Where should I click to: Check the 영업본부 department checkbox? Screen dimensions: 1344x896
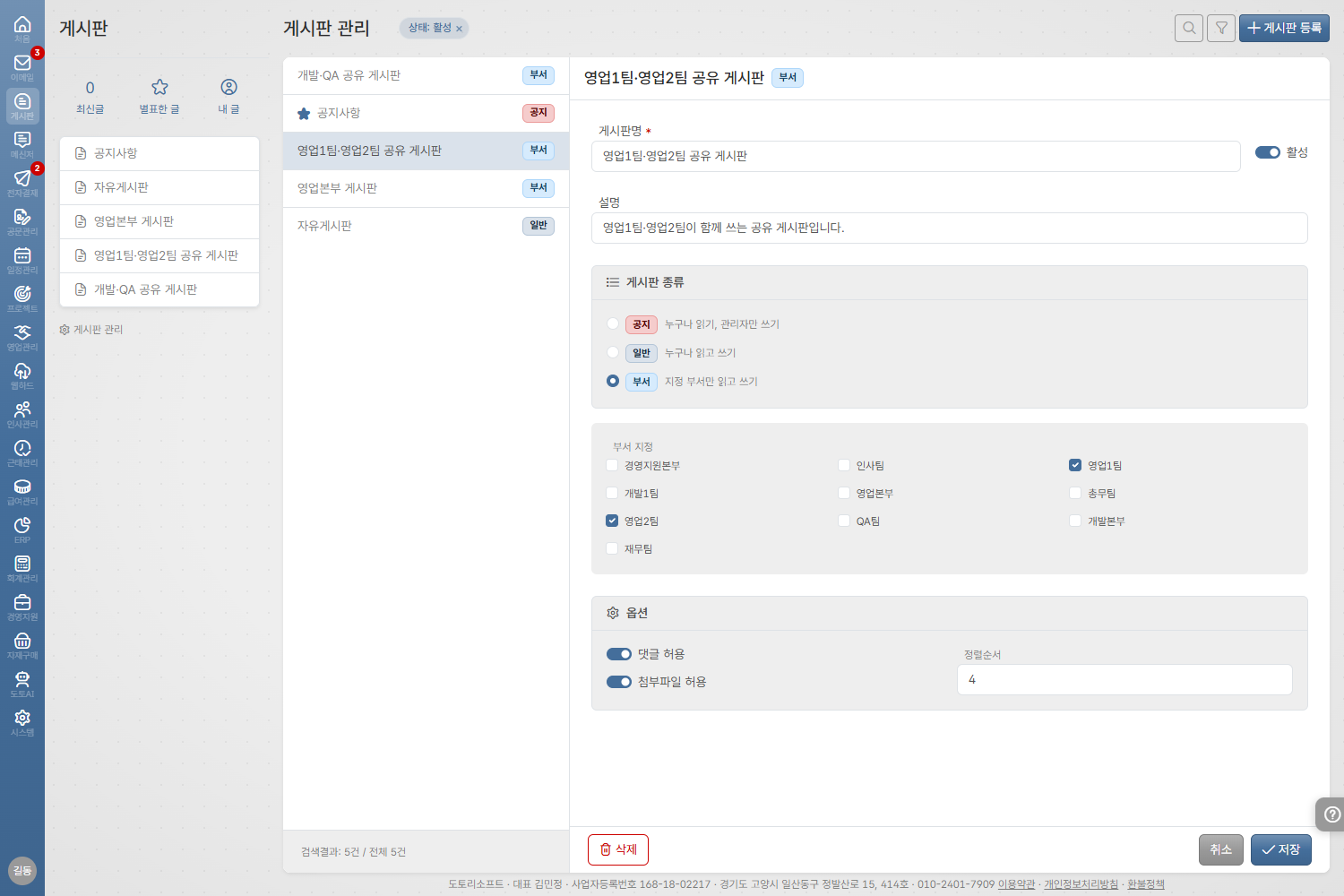[x=843, y=493]
